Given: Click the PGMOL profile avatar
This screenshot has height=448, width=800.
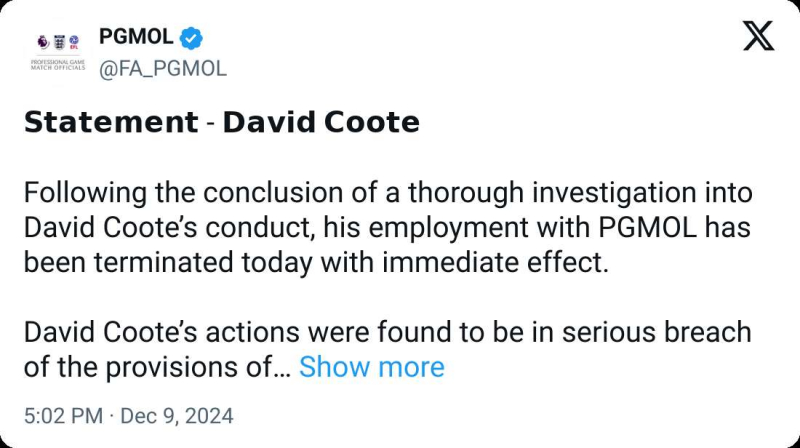Looking at the screenshot, I should coord(56,53).
